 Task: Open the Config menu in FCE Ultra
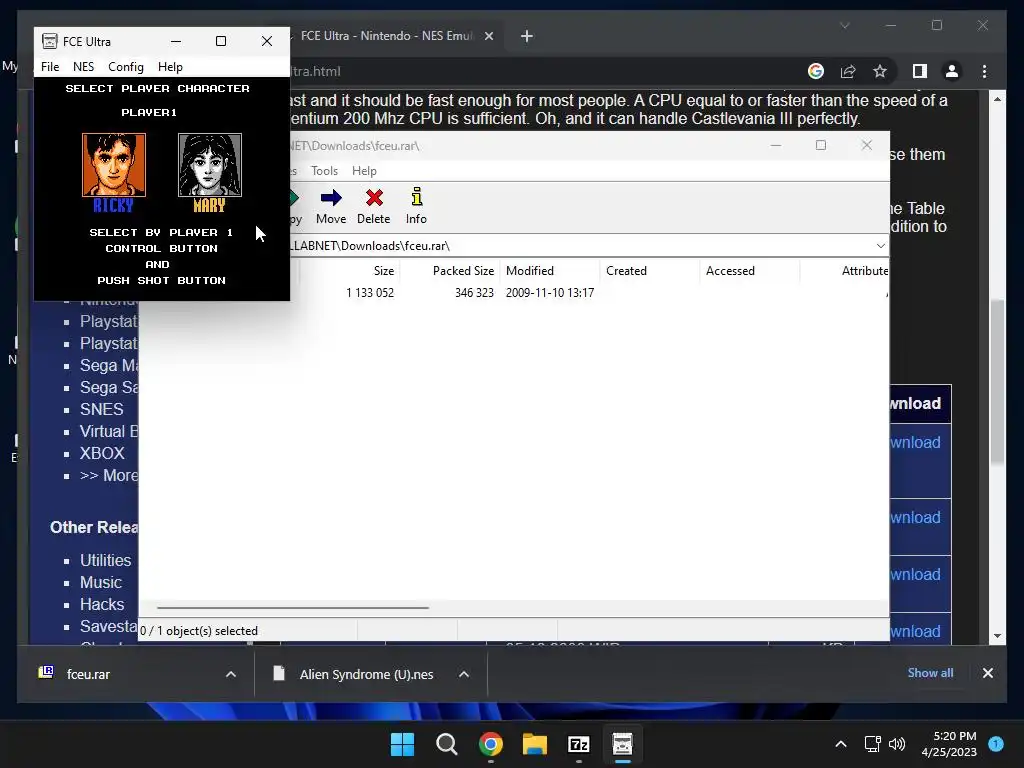[125, 67]
